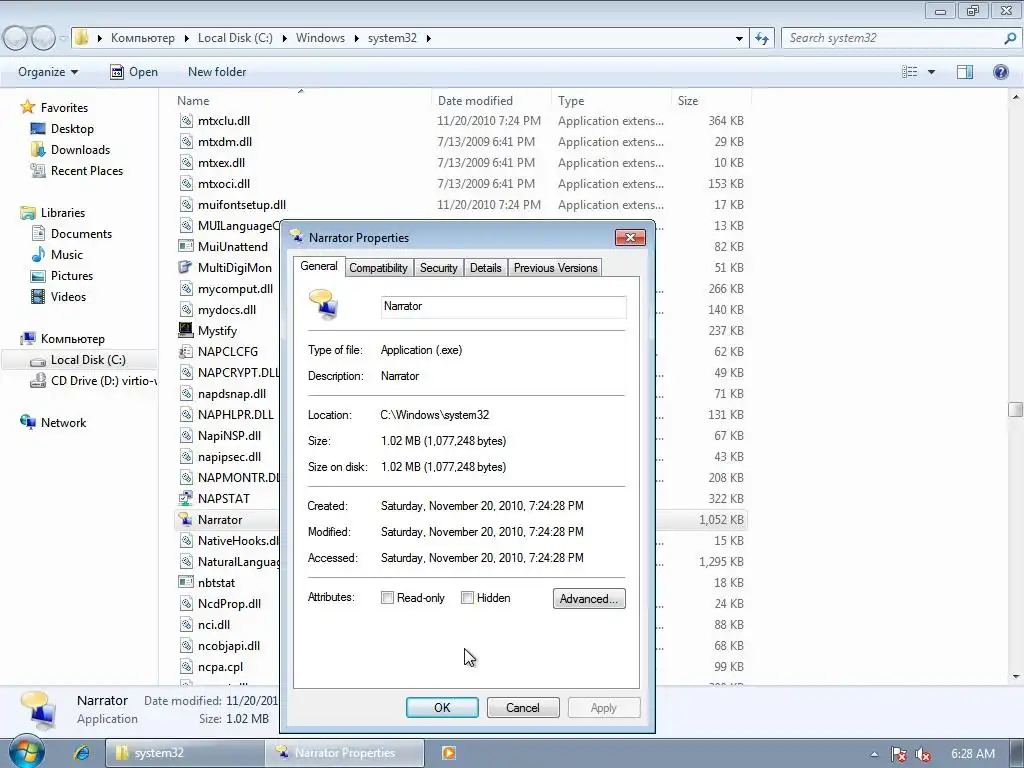Expand the system32 breadcrumb arrow
This screenshot has width=1024, height=768.
428,39
